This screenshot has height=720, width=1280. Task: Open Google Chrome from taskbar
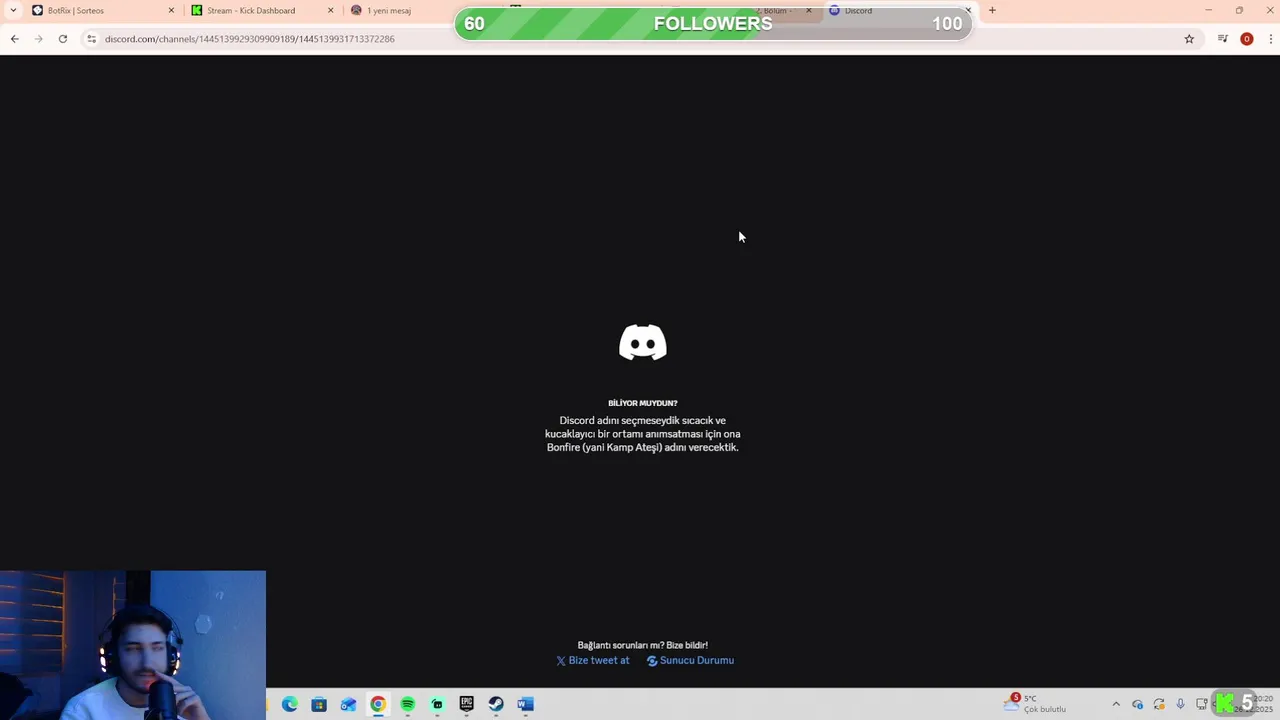tap(378, 704)
